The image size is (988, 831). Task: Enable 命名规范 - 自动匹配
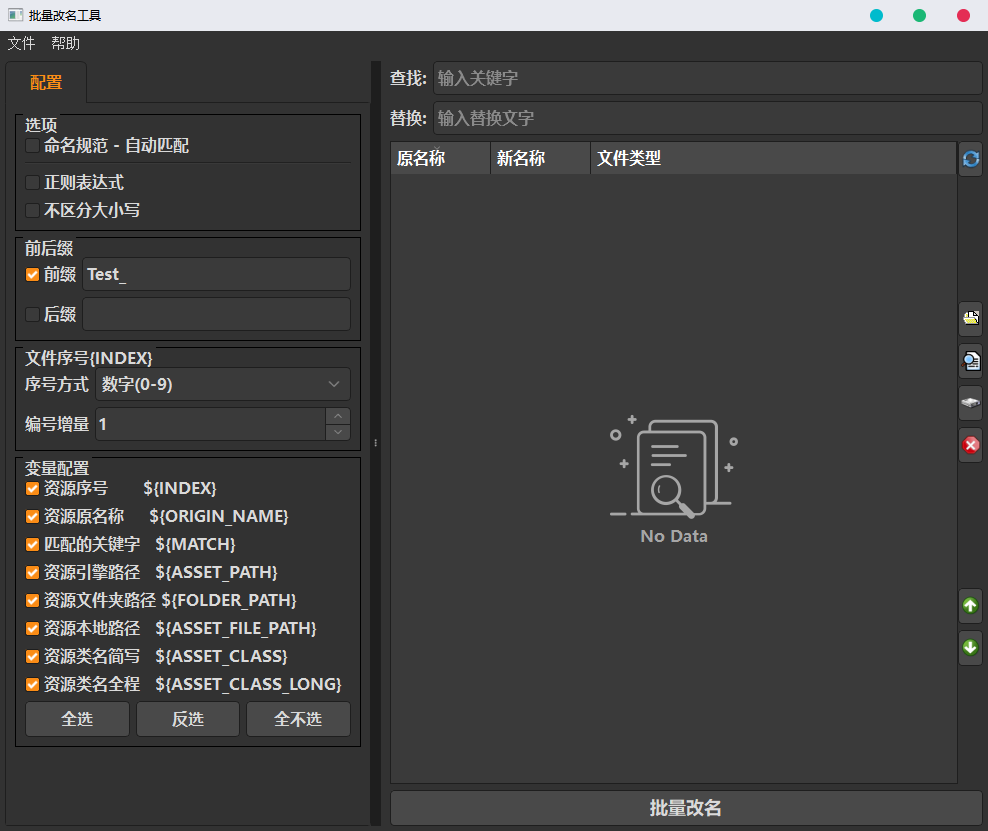click(31, 145)
